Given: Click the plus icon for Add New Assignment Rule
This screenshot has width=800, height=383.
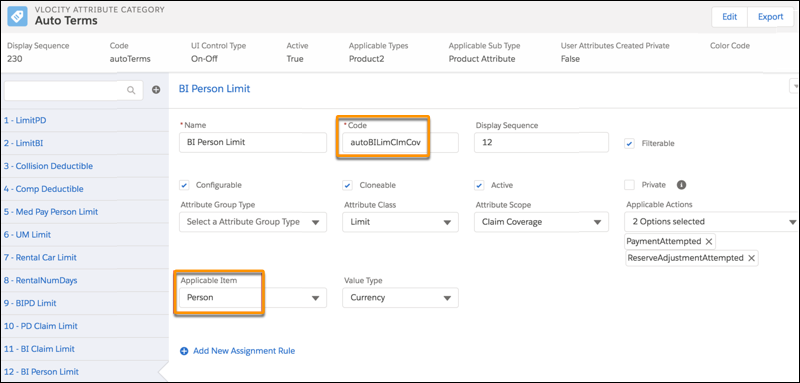Looking at the screenshot, I should (184, 351).
